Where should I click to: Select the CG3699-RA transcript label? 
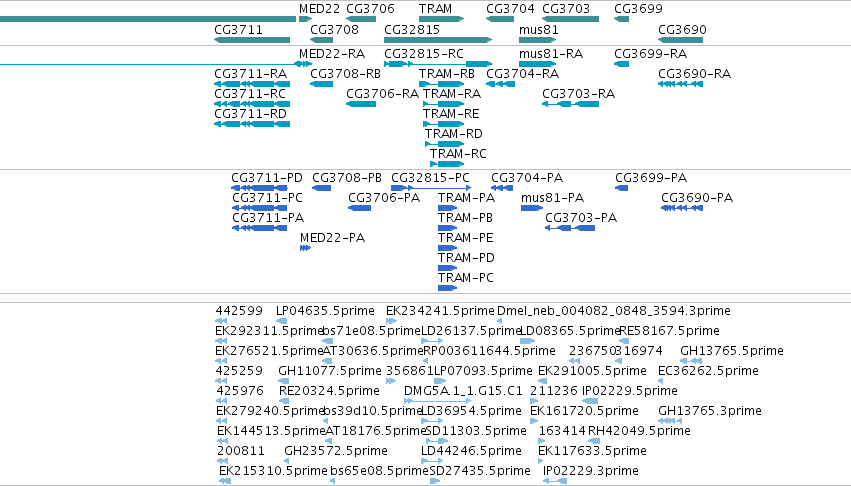tap(651, 54)
